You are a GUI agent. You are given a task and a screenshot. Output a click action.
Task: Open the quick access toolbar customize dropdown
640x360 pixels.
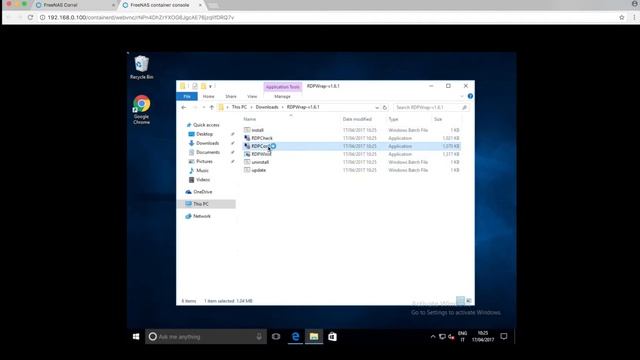point(210,87)
